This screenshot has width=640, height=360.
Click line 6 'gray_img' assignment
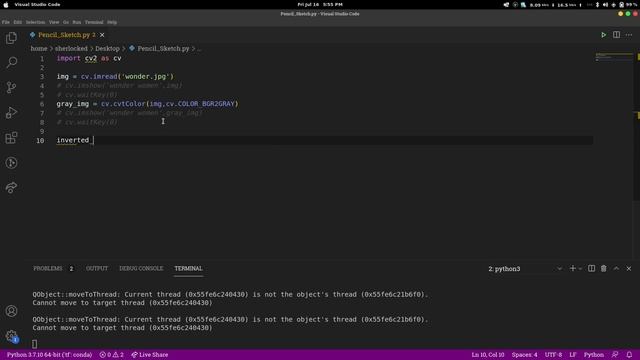[73, 104]
